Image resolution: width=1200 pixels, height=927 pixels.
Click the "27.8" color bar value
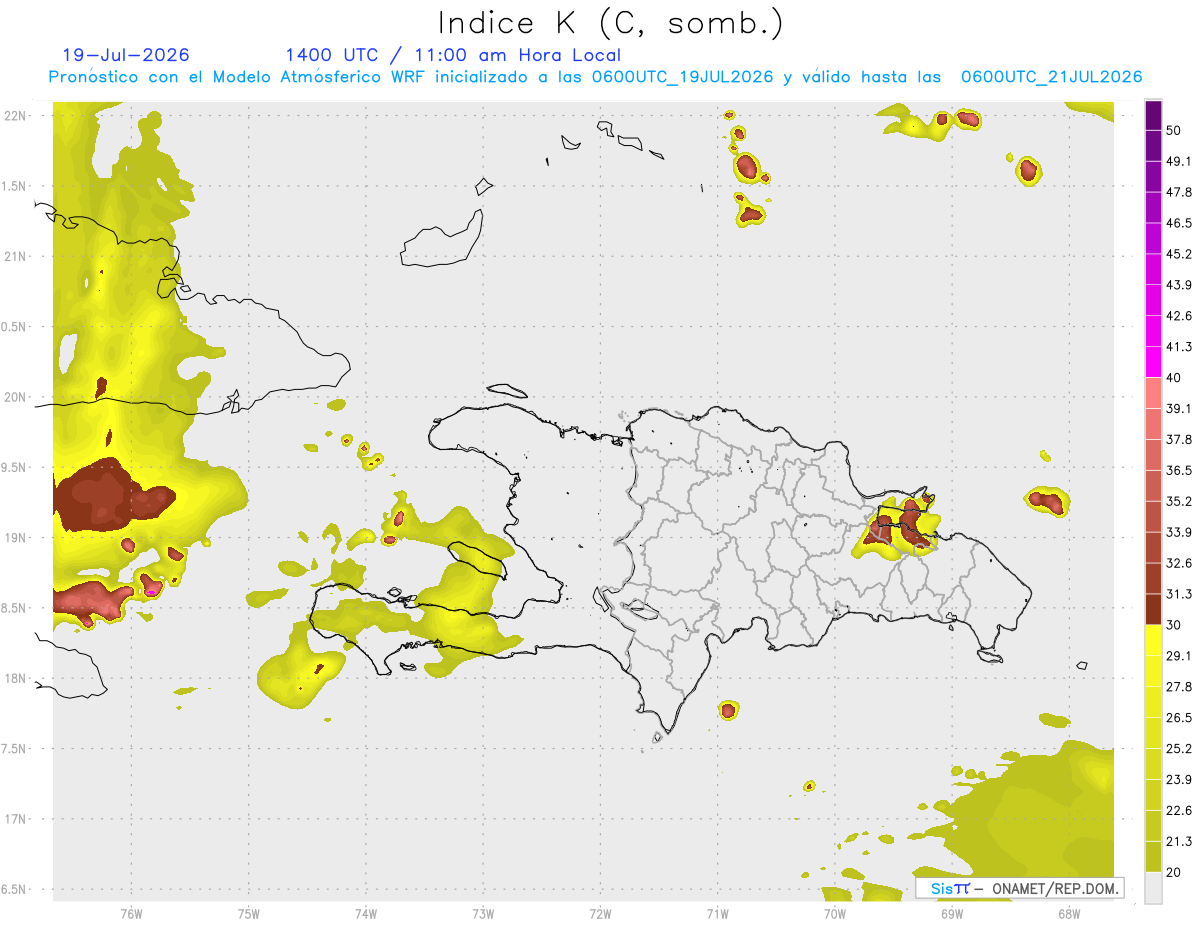coord(1180,687)
